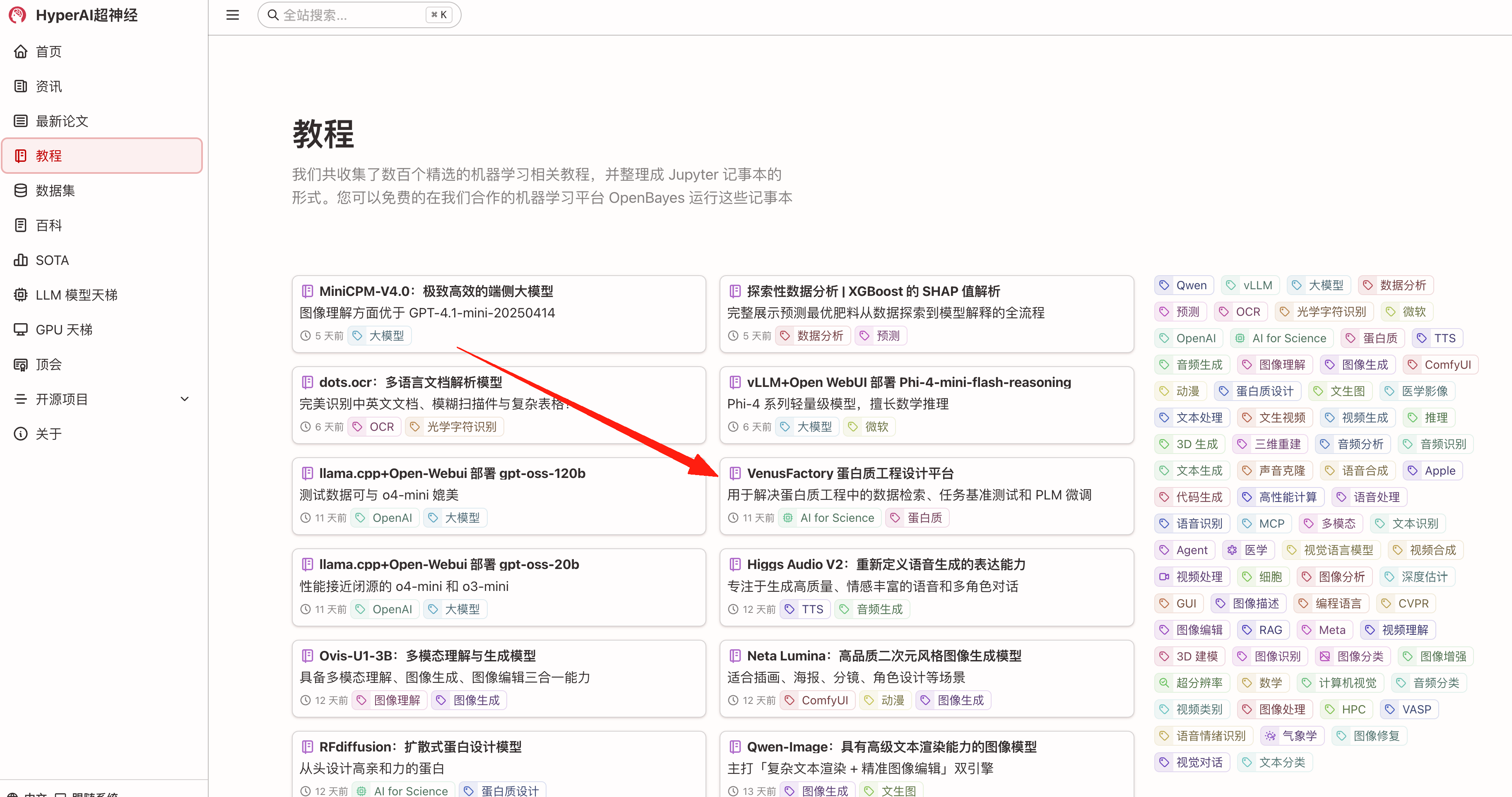
Task: Select 资讯 in the sidebar
Action: pyautogui.click(x=49, y=87)
